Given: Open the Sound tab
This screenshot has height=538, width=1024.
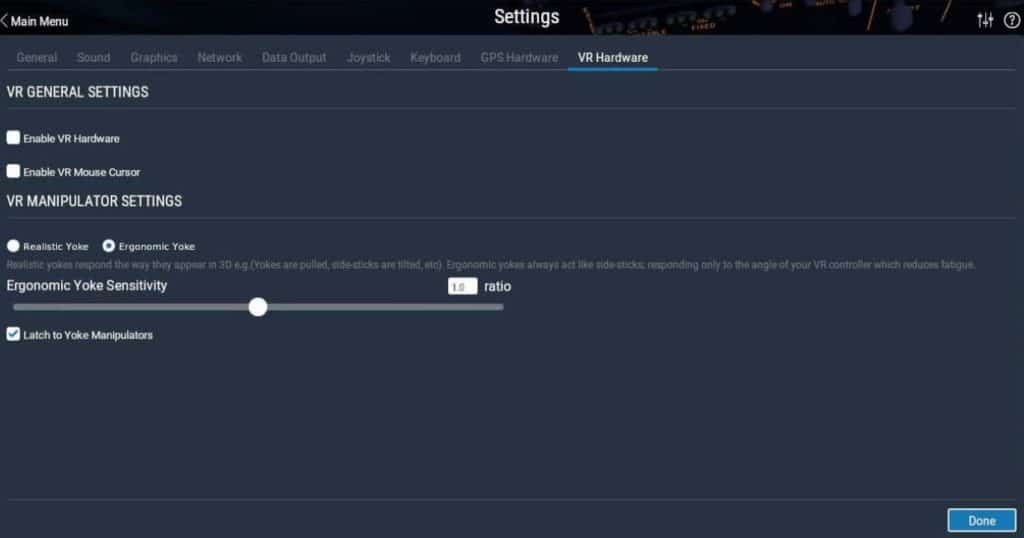Looking at the screenshot, I should [93, 57].
